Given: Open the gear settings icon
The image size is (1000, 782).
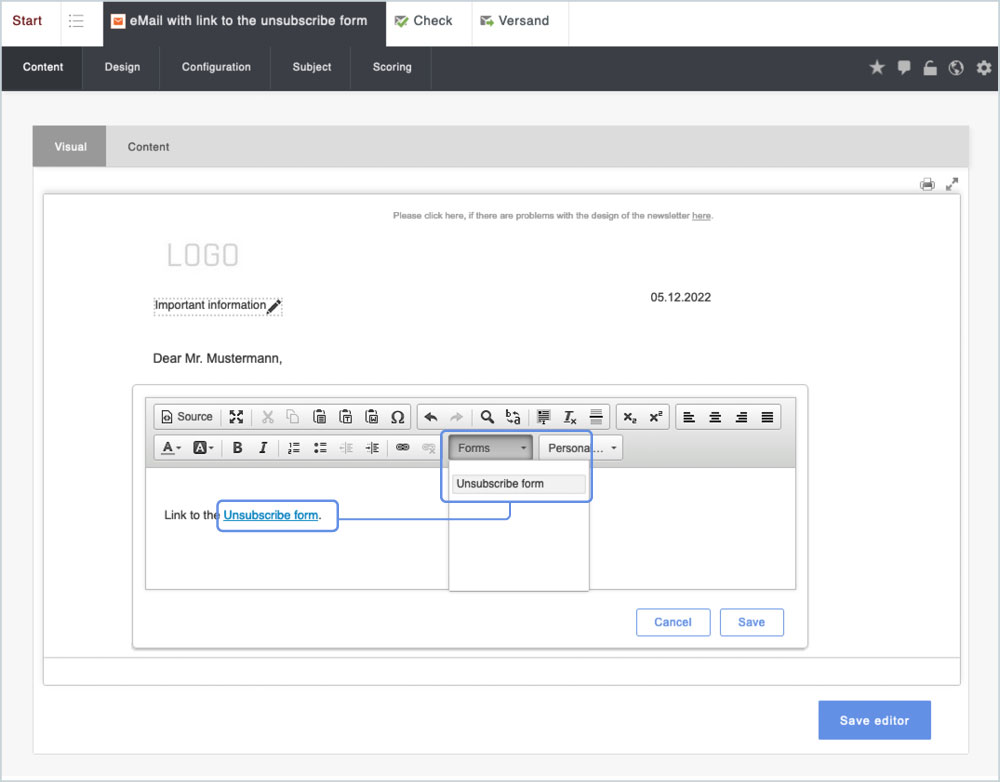Looking at the screenshot, I should (x=984, y=68).
